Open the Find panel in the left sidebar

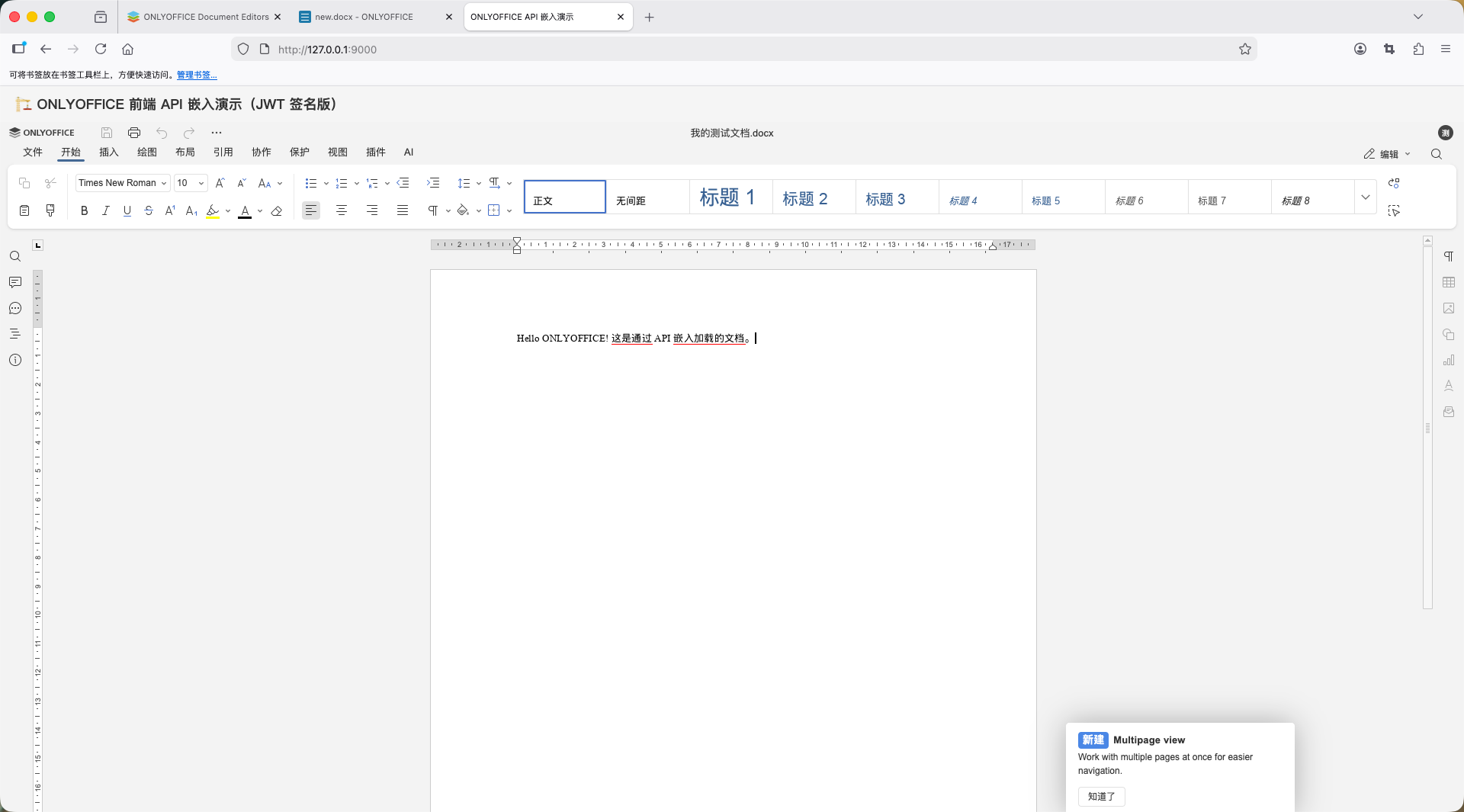(15, 256)
